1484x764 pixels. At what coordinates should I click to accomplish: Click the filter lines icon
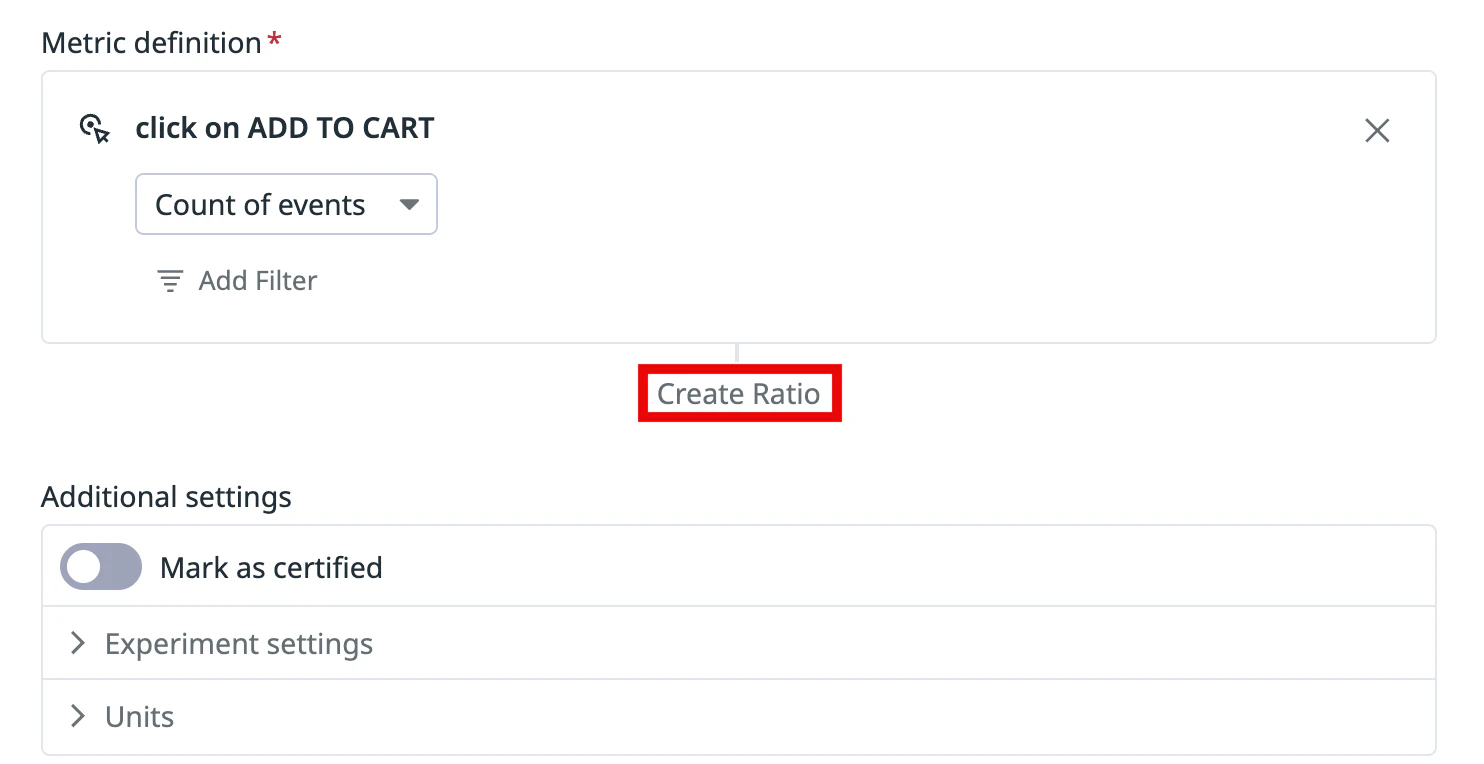coord(171,281)
